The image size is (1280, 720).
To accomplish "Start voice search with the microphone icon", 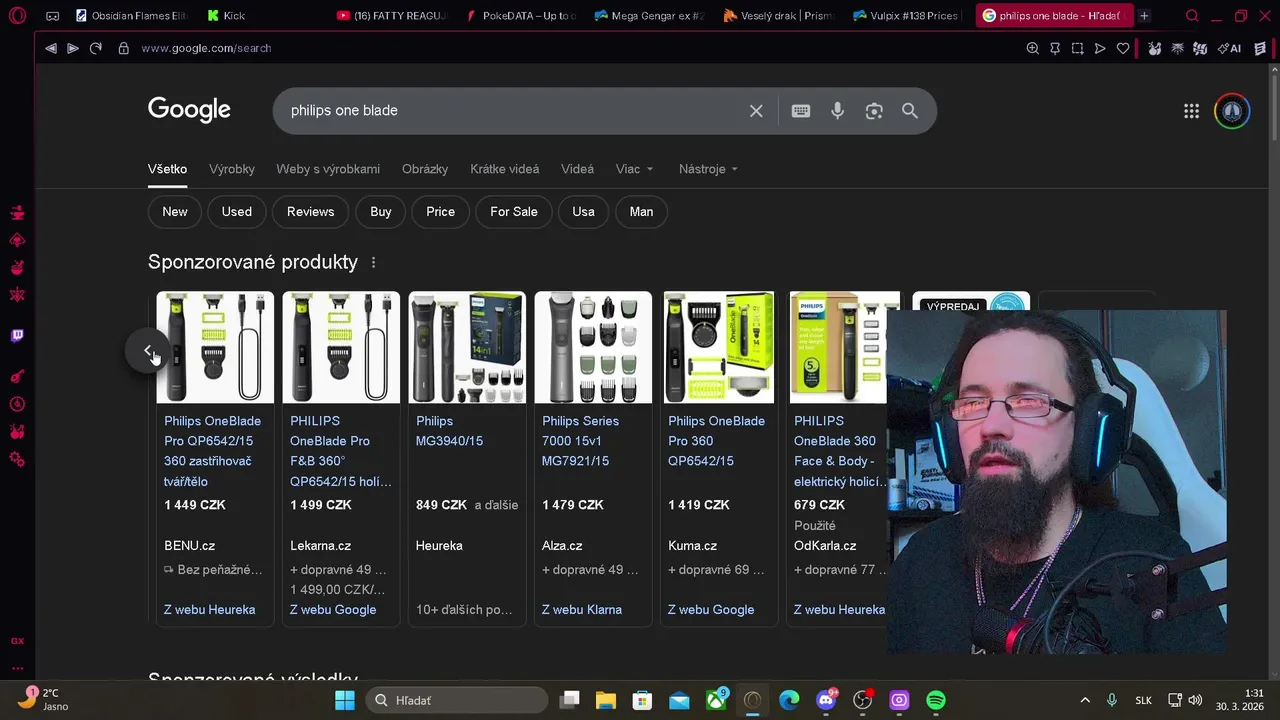I will [x=838, y=111].
